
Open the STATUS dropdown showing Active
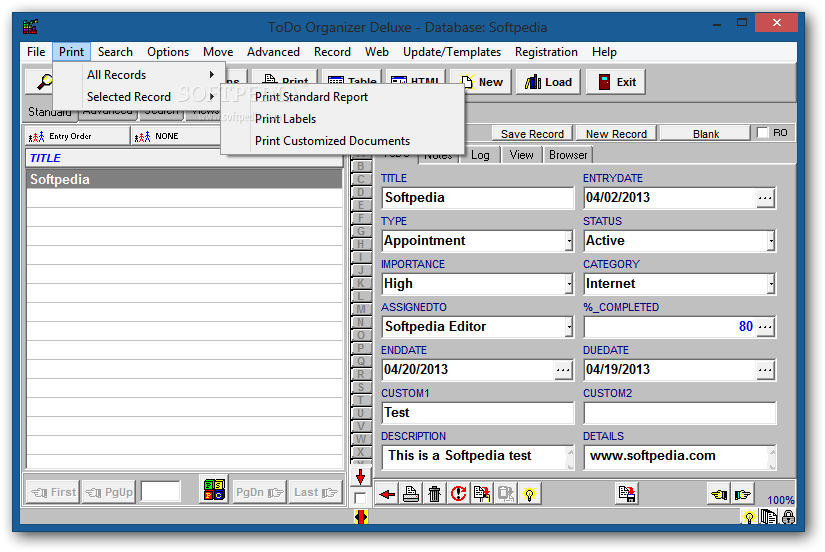click(x=771, y=241)
